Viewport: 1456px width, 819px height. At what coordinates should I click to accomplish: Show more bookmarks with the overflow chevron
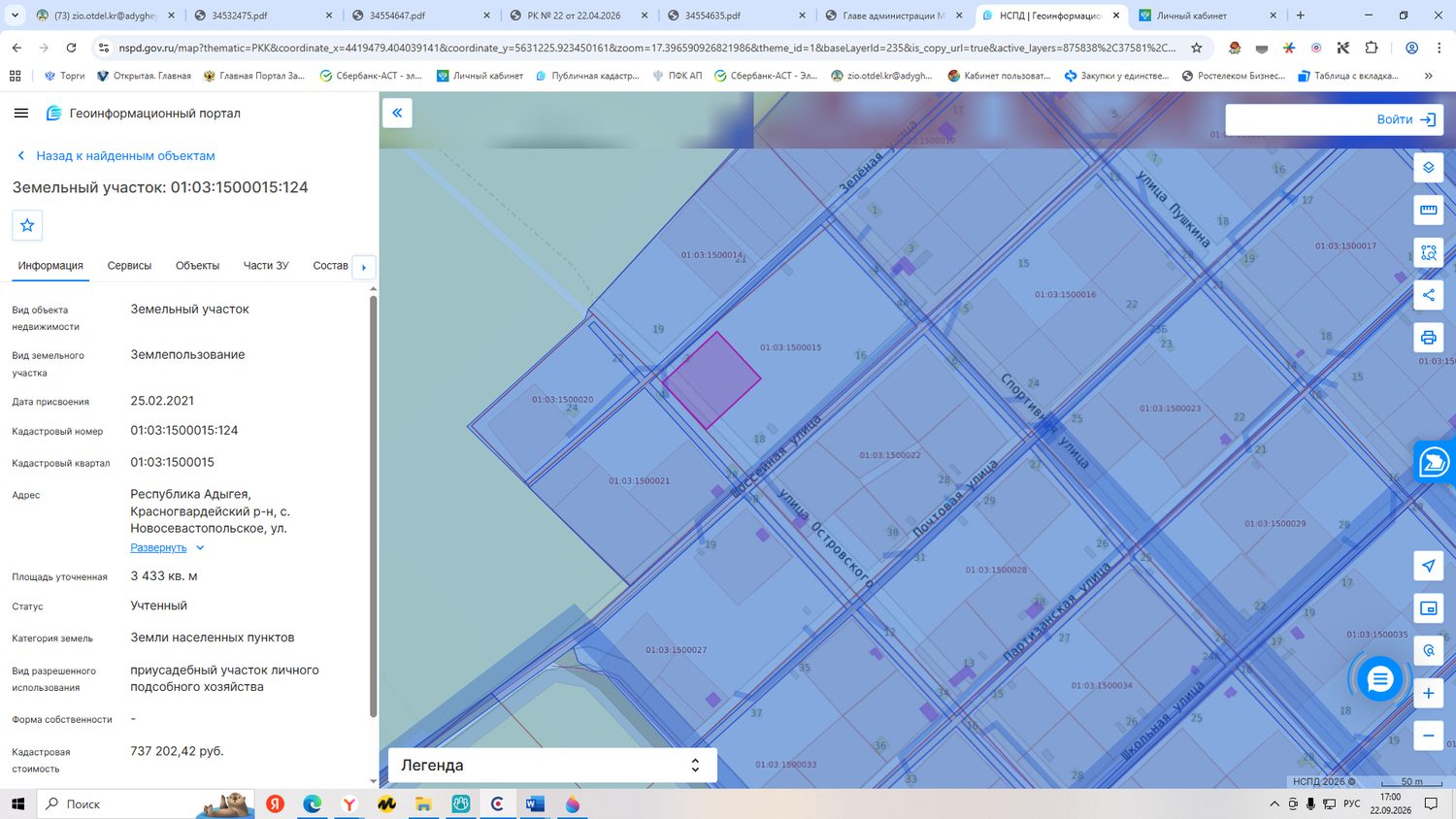point(1428,76)
